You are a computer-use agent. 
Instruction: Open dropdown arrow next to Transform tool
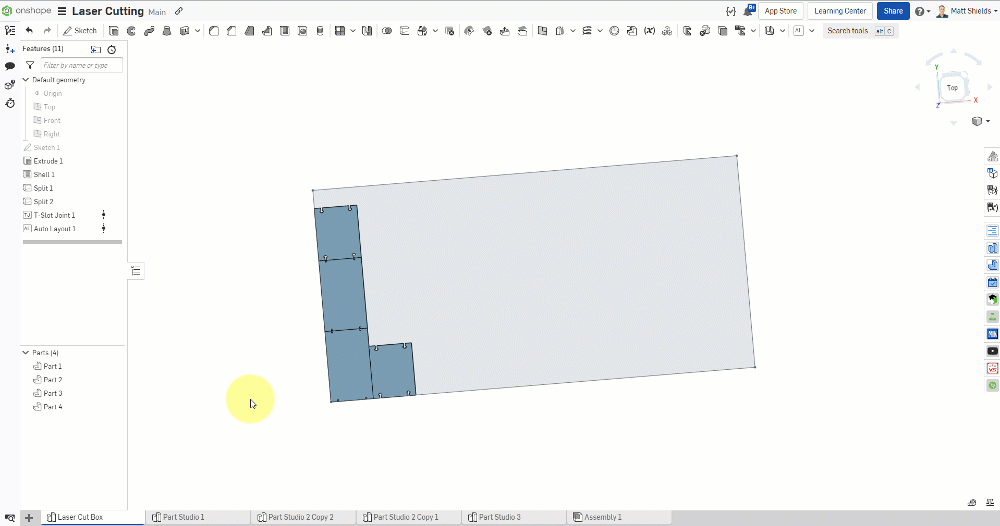pyautogui.click(x=435, y=31)
